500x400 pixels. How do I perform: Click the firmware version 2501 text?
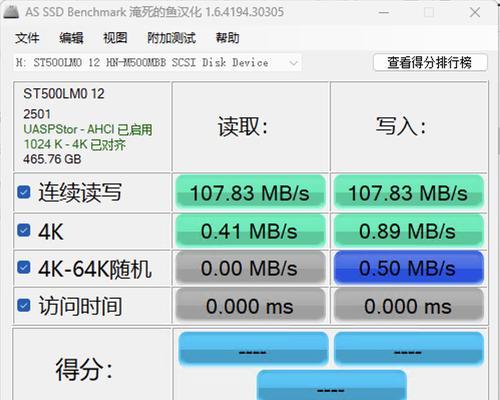pos(37,114)
